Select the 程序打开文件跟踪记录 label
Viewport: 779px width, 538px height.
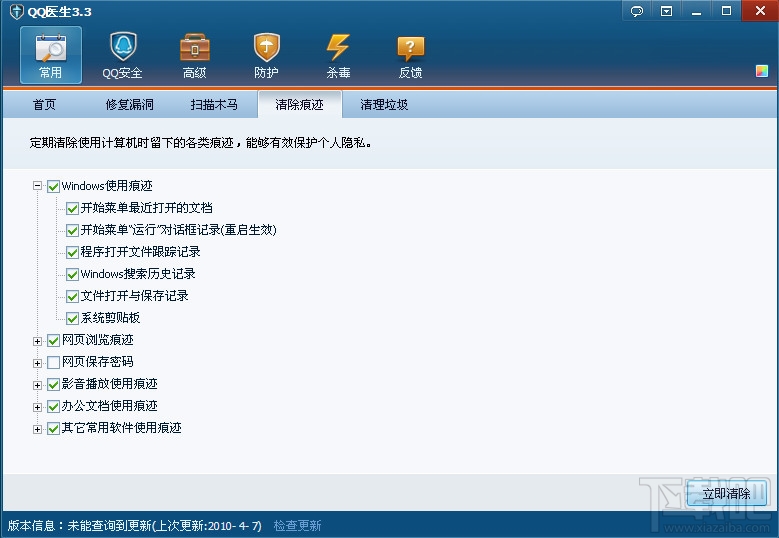point(141,252)
